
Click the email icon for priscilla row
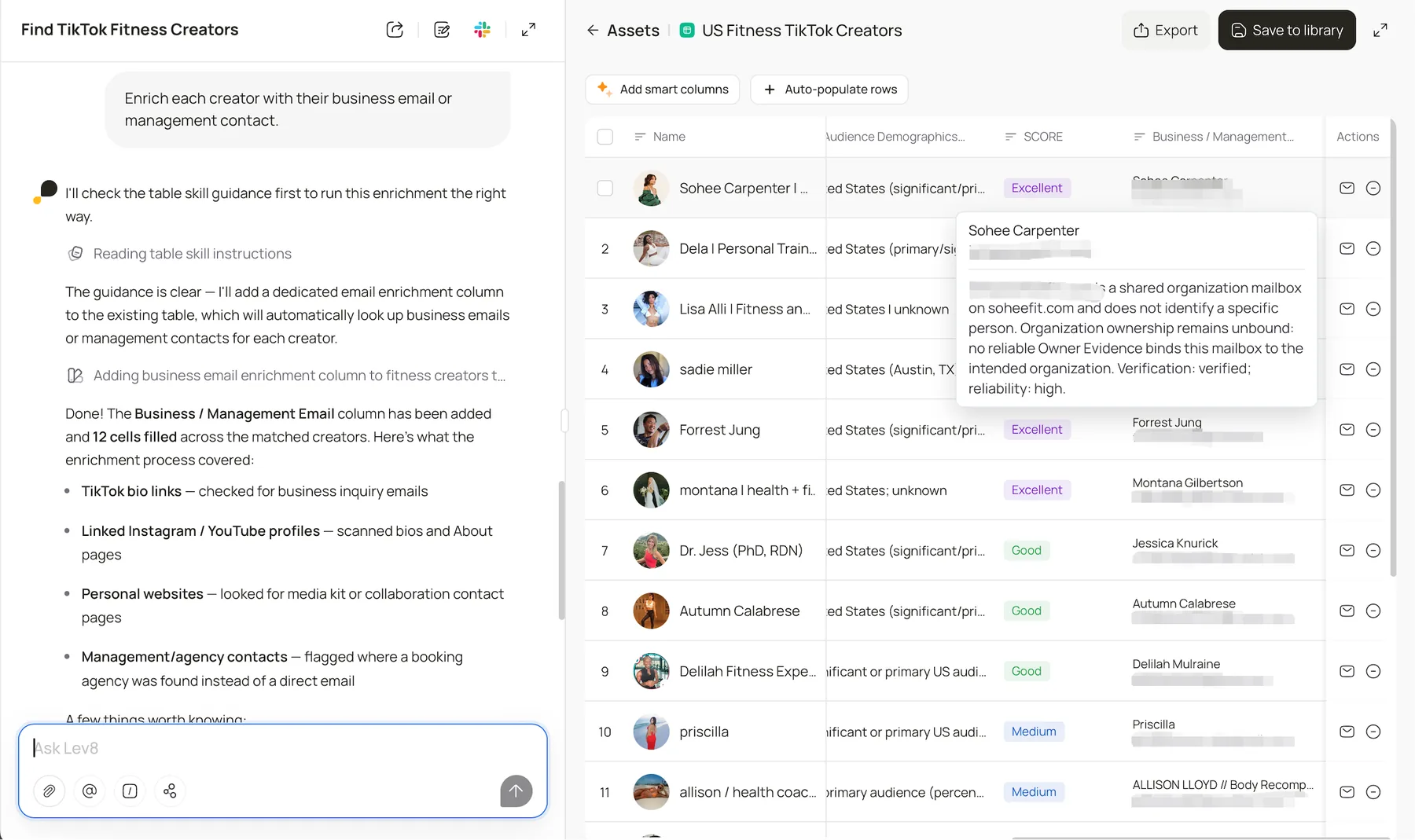point(1347,732)
